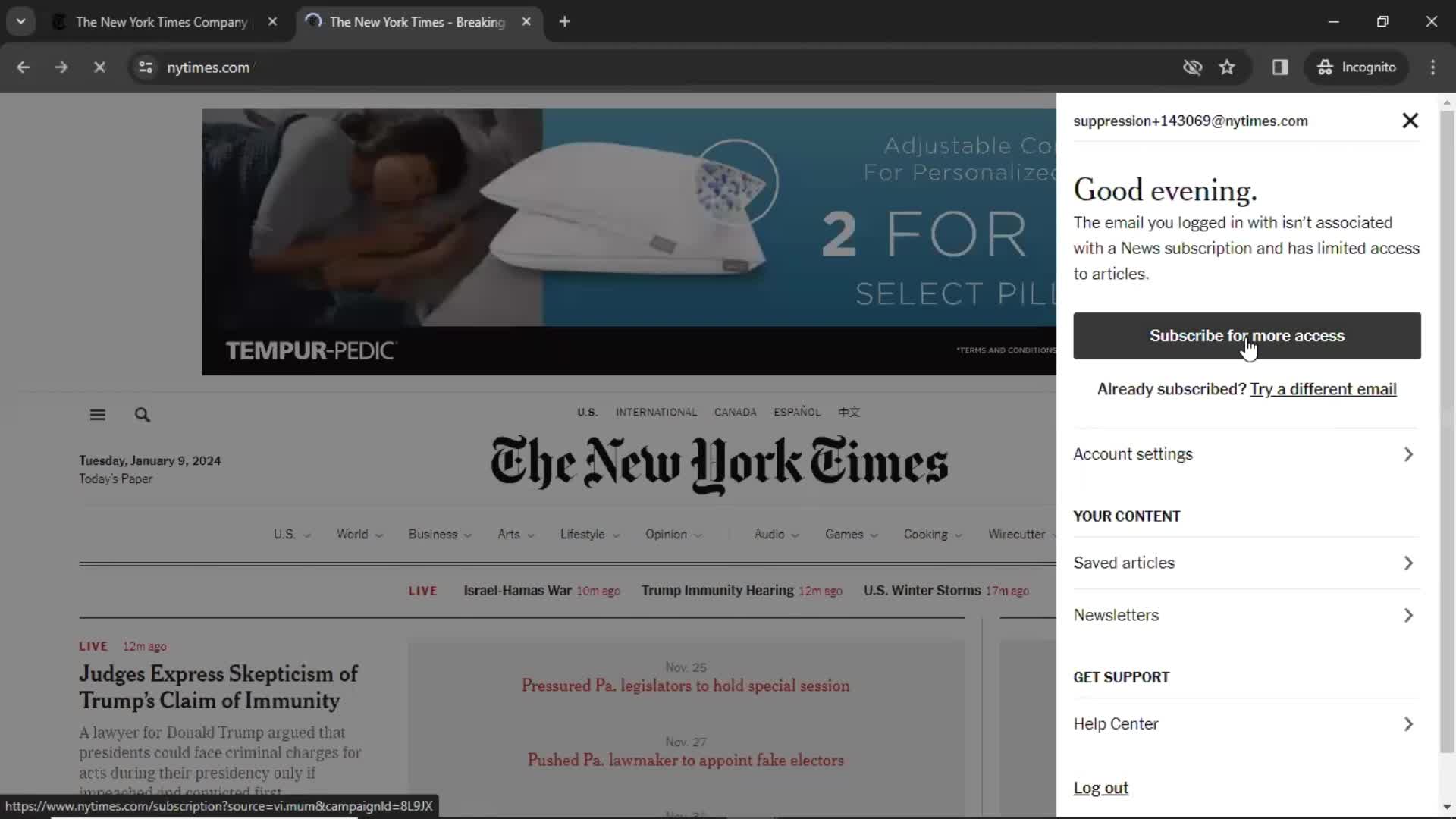Select the U.S. navigation tab

coord(285,533)
